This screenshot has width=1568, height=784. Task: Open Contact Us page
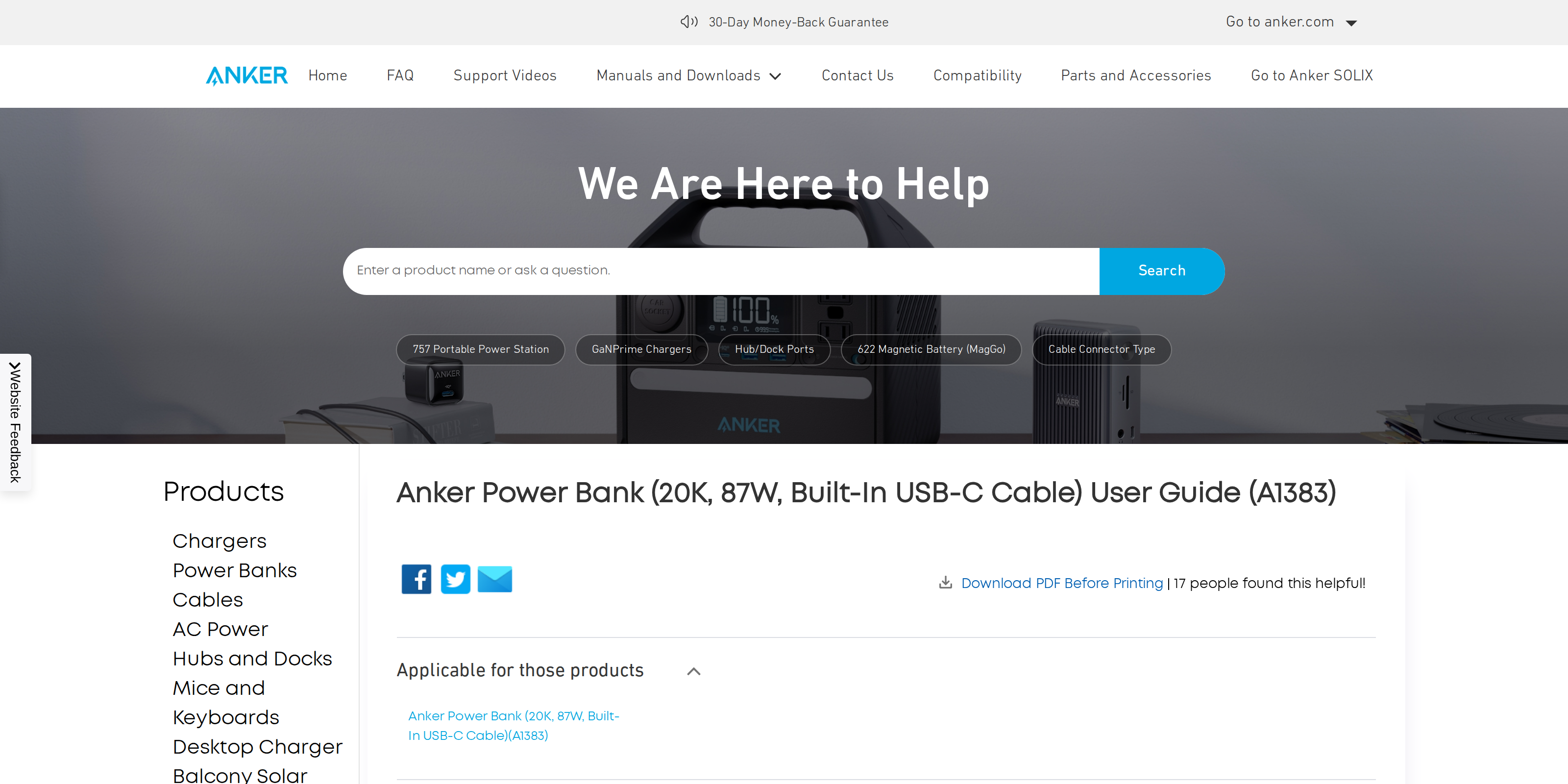pos(857,75)
